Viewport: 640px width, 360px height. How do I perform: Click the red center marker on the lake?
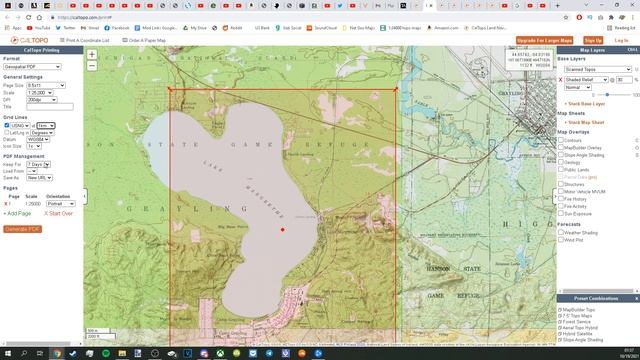(282, 230)
